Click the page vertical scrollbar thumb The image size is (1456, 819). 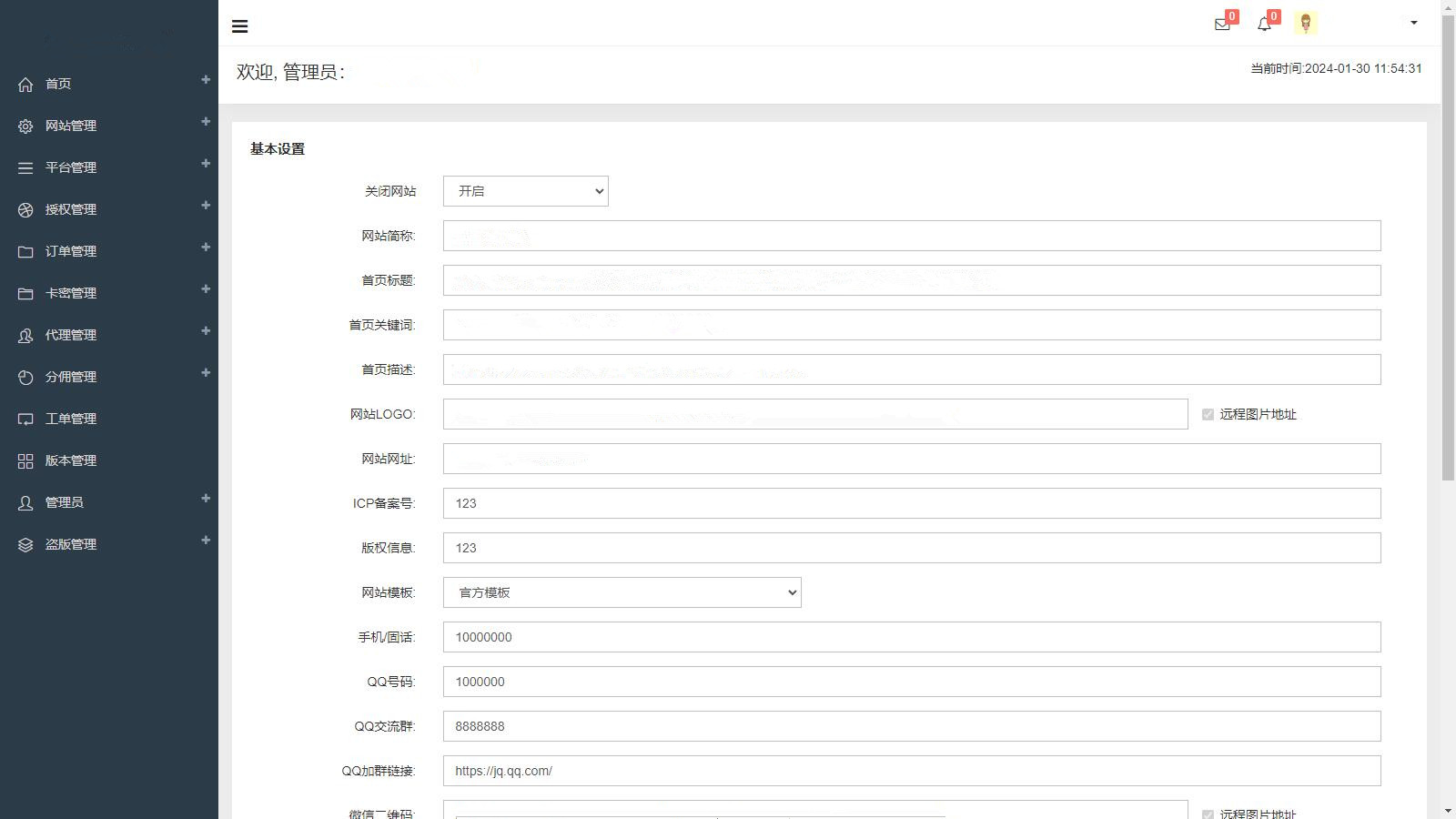[x=1448, y=246]
